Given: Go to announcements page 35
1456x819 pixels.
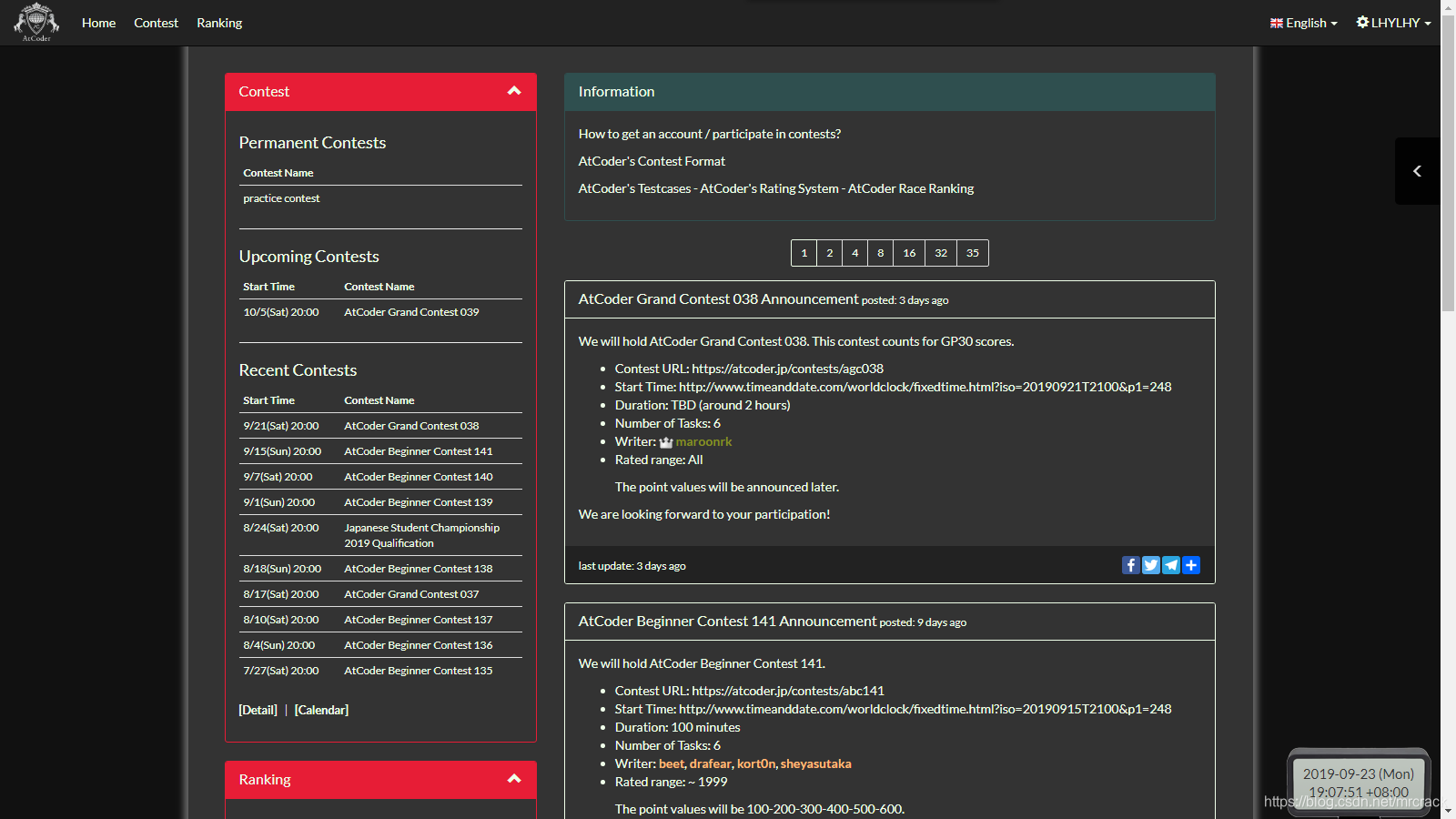Looking at the screenshot, I should (973, 253).
